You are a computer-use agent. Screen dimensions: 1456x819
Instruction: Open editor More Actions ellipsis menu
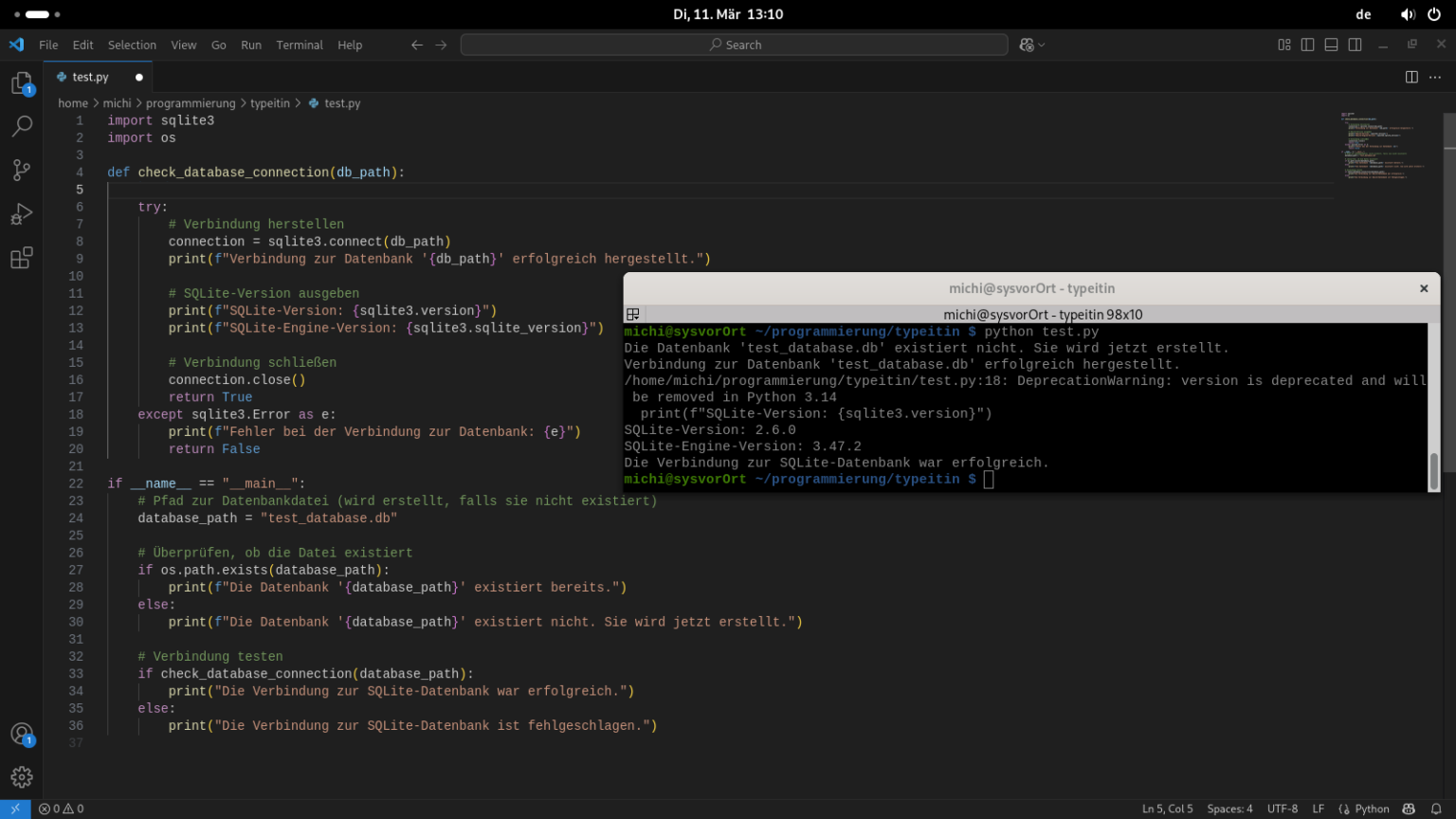[x=1435, y=77]
